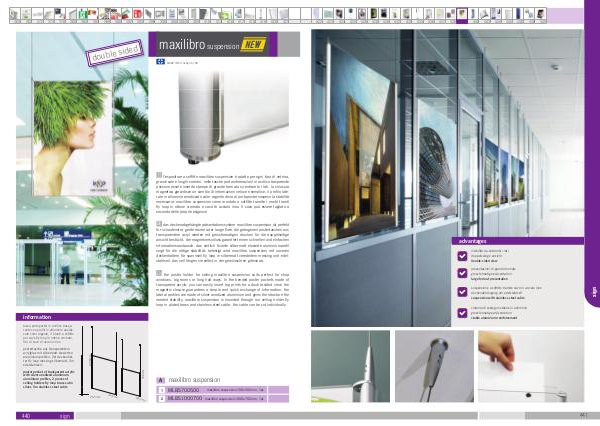Image resolution: width=600 pixels, height=426 pixels.
Task: Open the hand inserting poster detail photo
Action: pyautogui.click(x=531, y=366)
